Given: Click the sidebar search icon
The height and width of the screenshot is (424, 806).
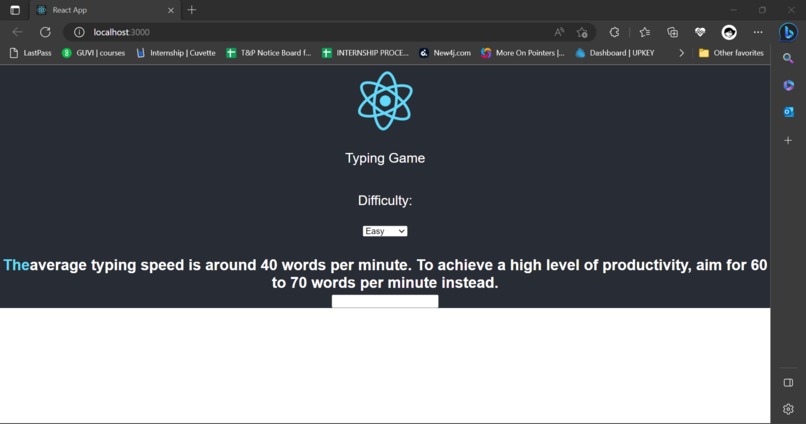Looking at the screenshot, I should [788, 58].
